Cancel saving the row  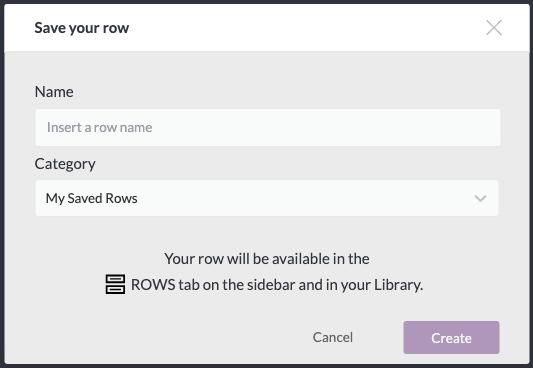tap(333, 337)
